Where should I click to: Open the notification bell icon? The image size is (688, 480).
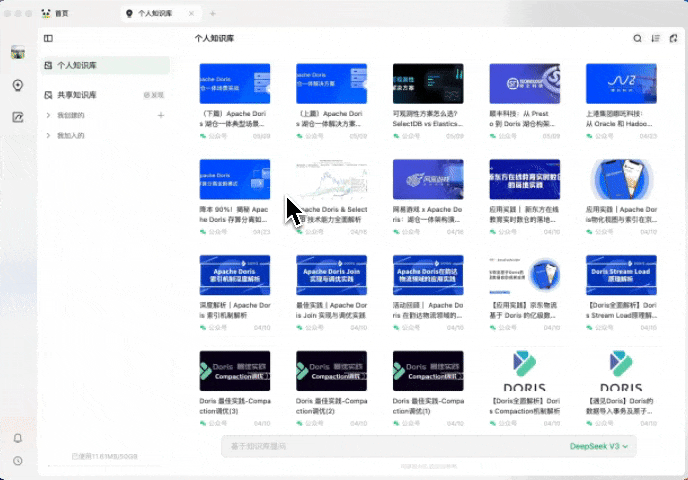pyautogui.click(x=18, y=438)
